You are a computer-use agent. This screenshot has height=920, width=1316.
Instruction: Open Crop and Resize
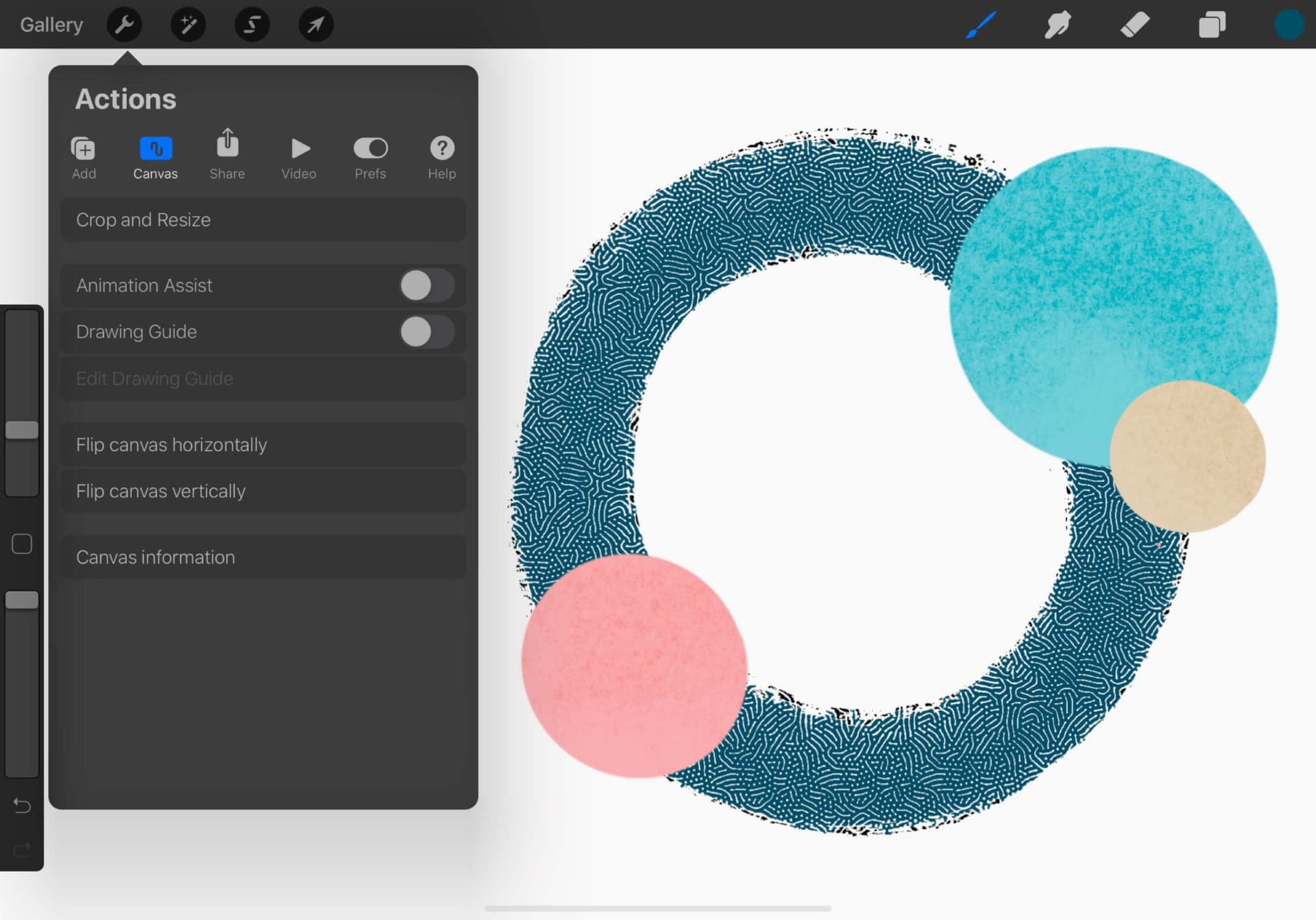click(x=263, y=219)
